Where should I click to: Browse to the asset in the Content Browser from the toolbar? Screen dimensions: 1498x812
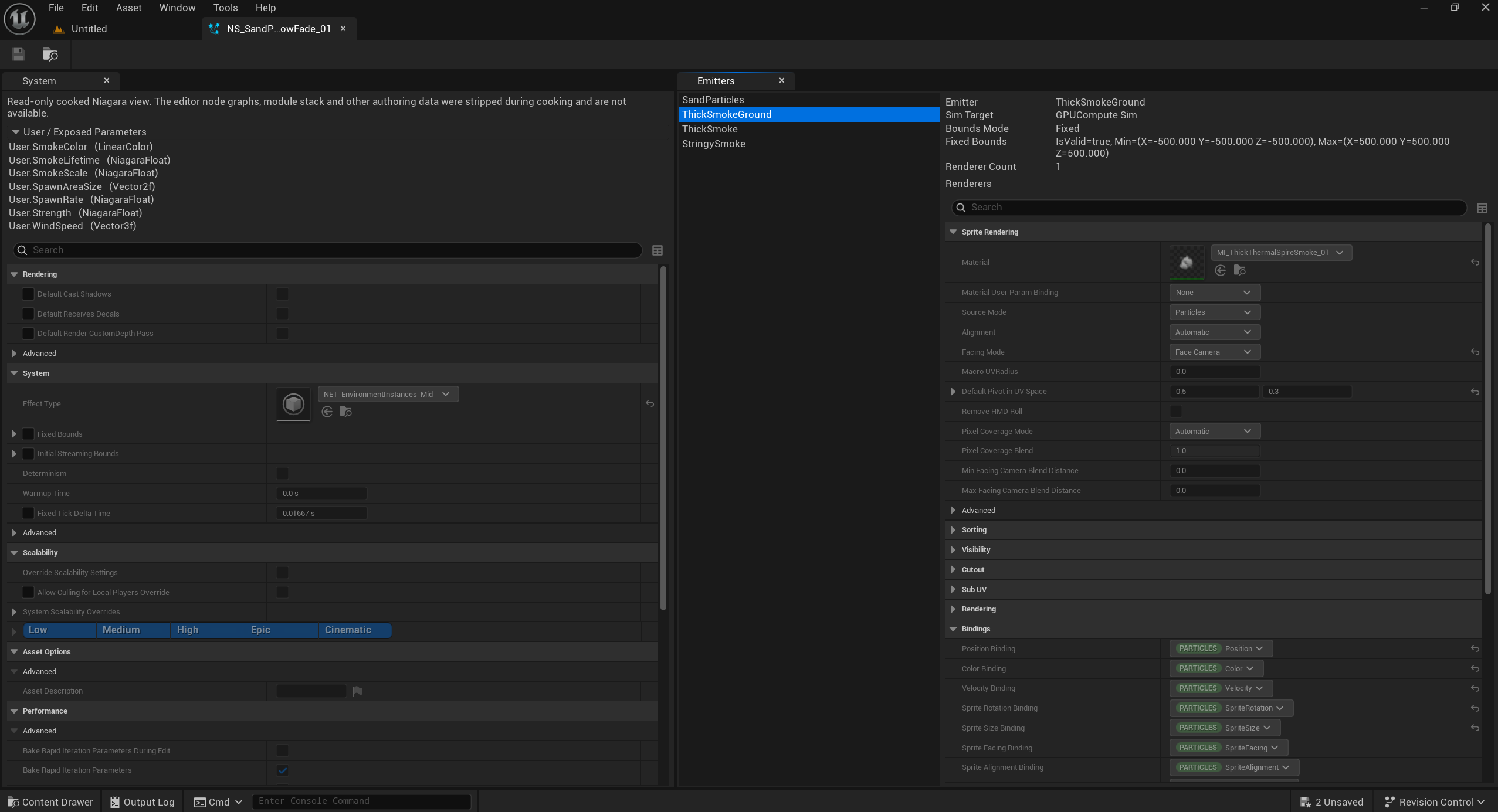click(50, 55)
